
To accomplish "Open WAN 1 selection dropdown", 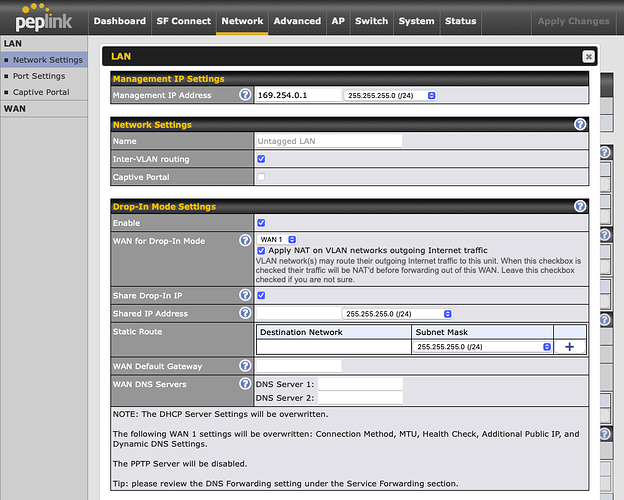I will [277, 239].
